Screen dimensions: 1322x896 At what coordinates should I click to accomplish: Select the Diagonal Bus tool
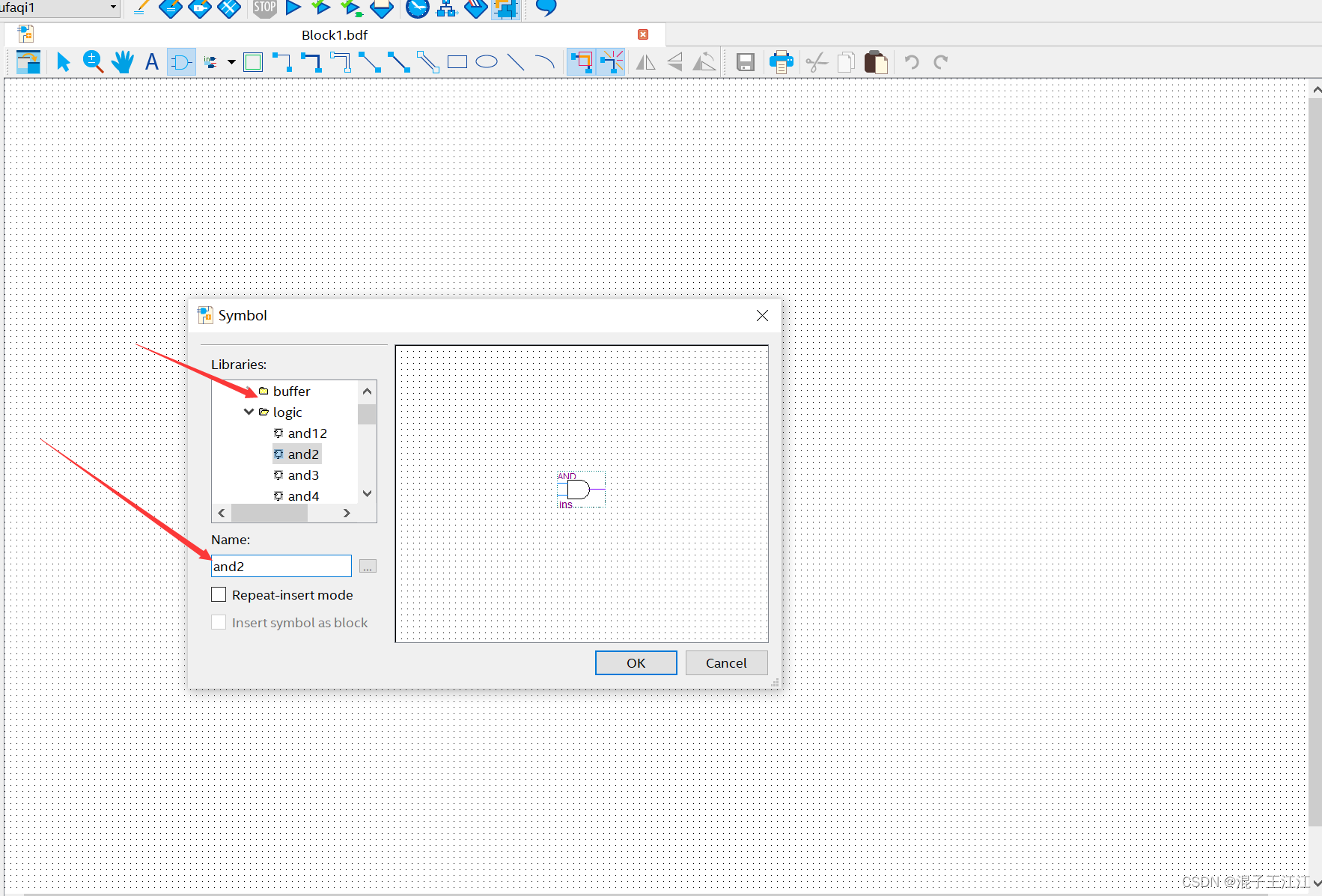click(399, 62)
